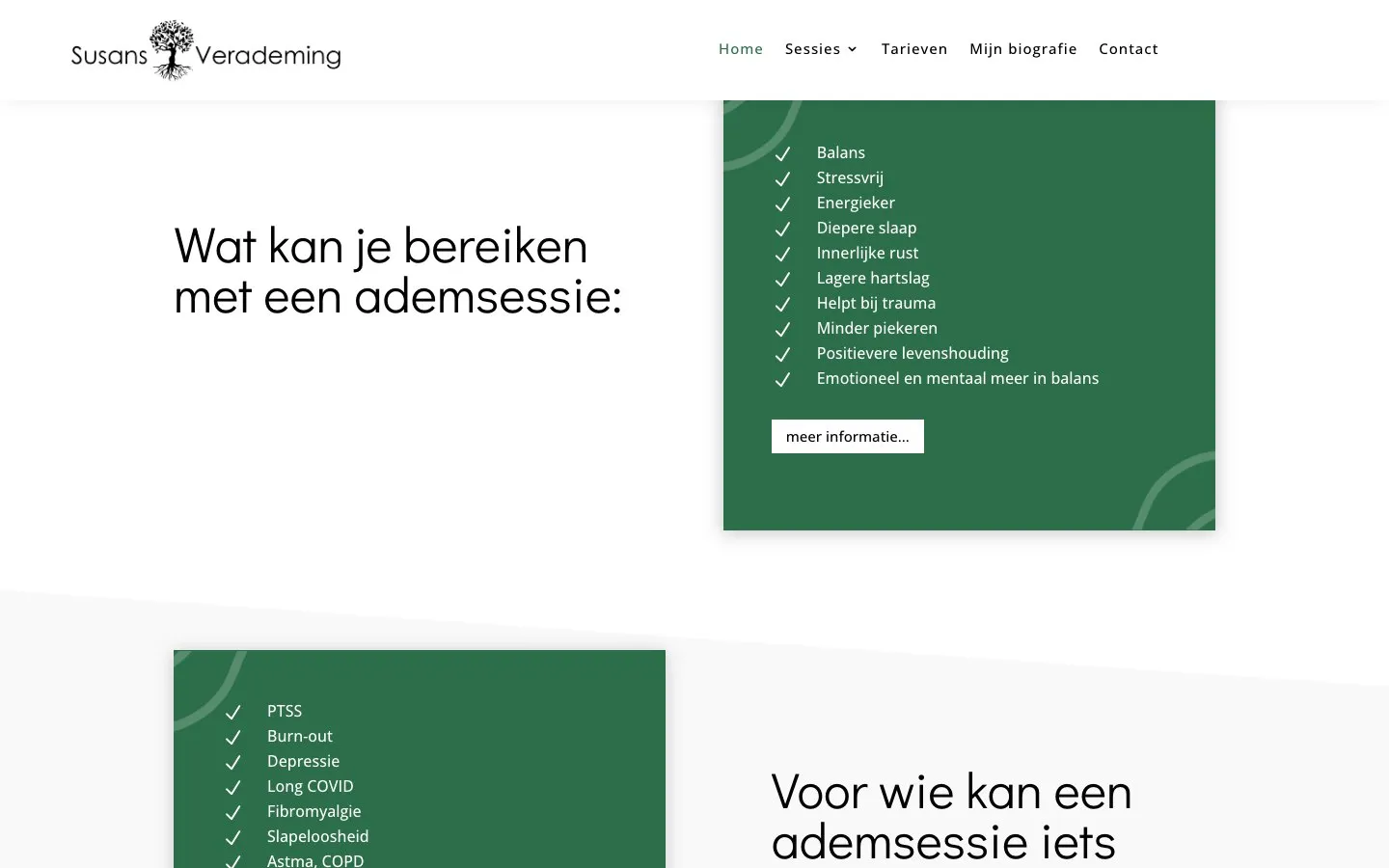This screenshot has height=868, width=1389.
Task: Select the text Helpt bij trauma
Action: point(876,303)
